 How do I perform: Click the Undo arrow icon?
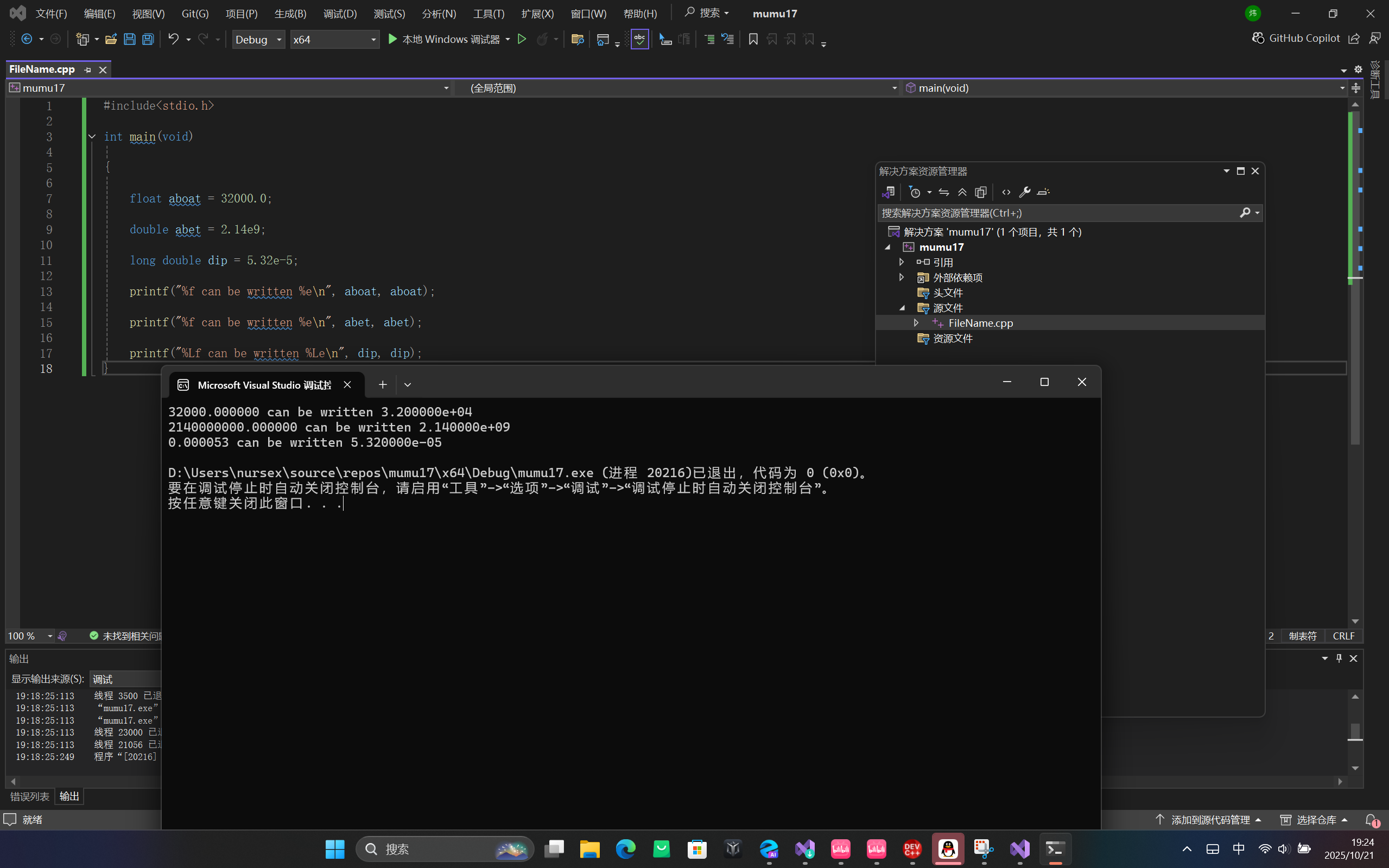(173, 39)
